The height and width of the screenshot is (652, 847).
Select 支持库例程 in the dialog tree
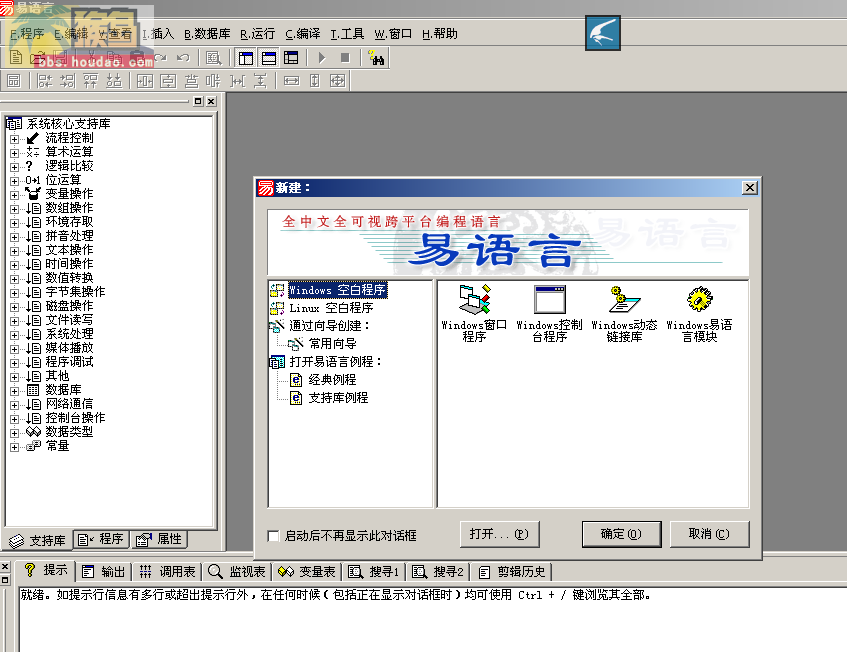338,398
